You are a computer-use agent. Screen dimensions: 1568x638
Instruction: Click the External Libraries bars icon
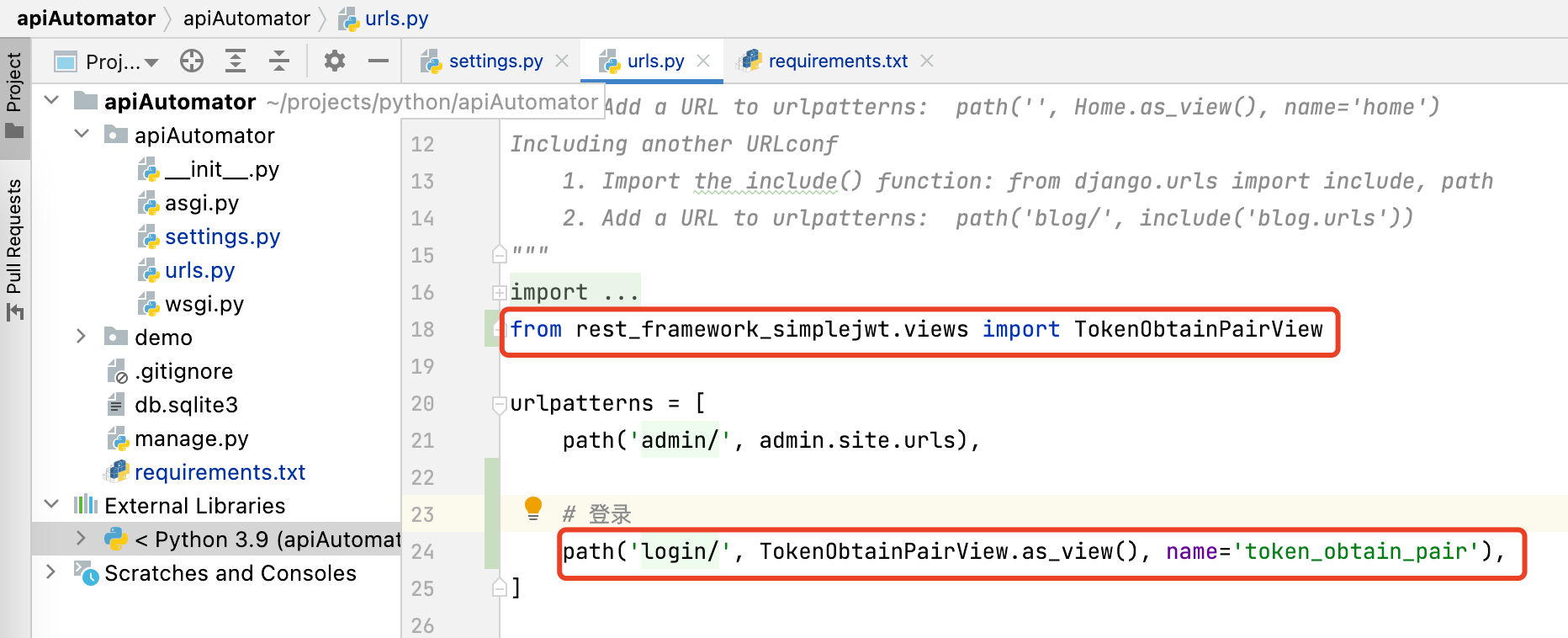[85, 505]
